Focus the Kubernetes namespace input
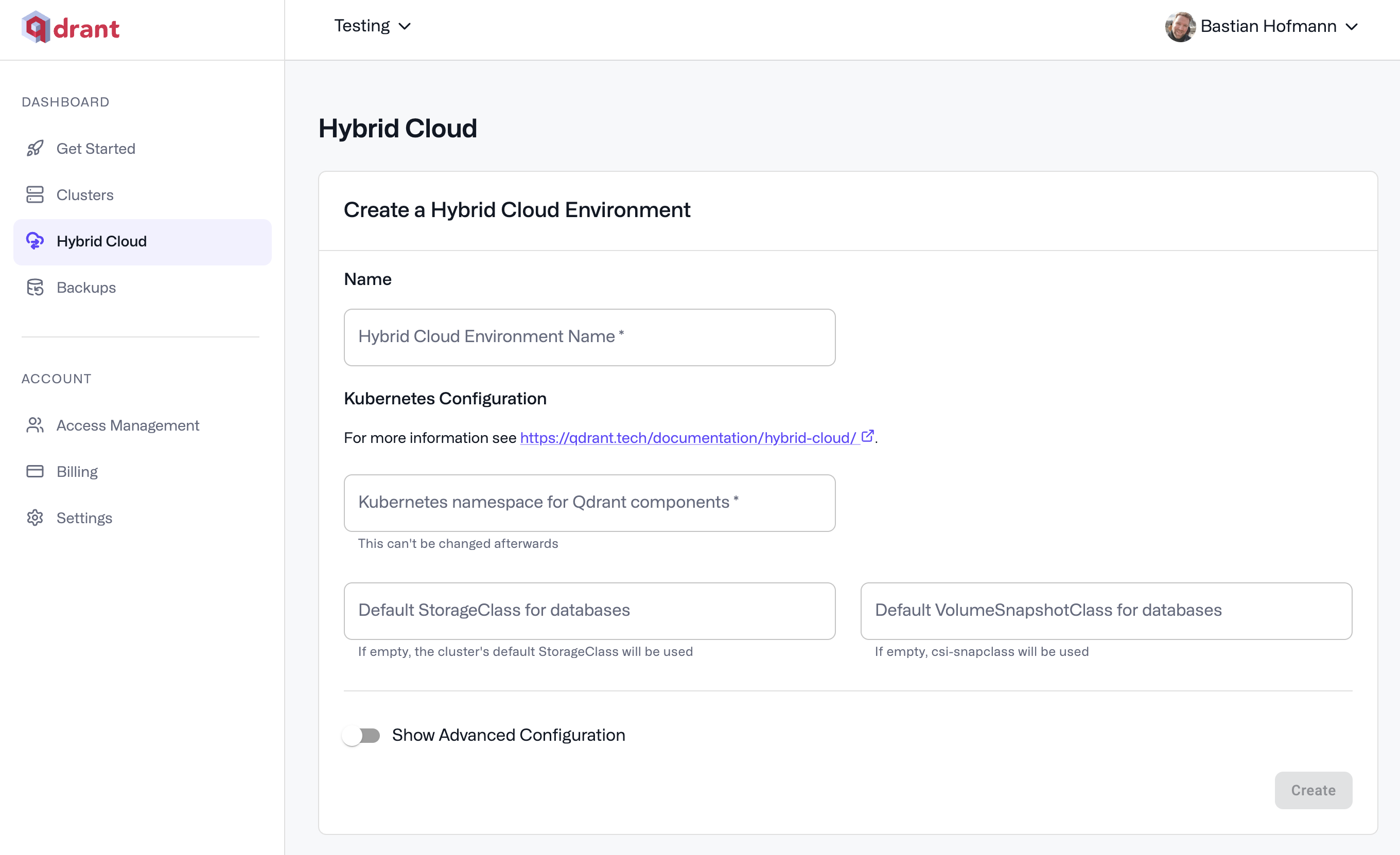The width and height of the screenshot is (1400, 855). 589,503
